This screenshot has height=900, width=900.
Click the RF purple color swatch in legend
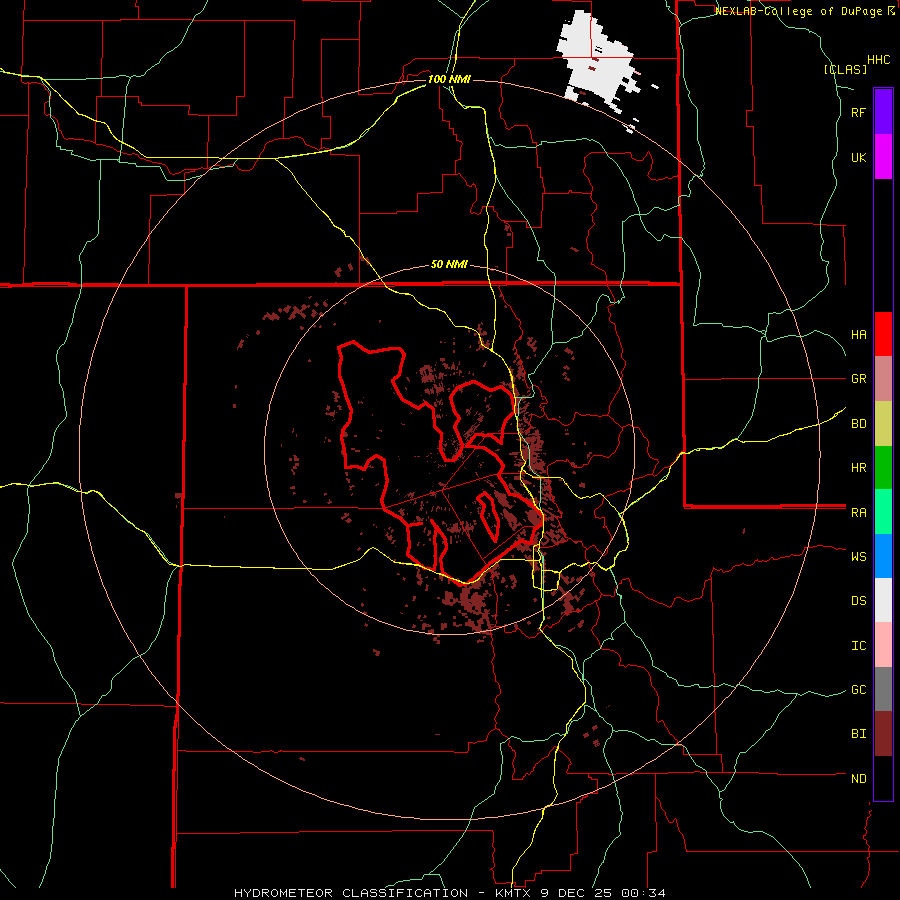click(883, 111)
